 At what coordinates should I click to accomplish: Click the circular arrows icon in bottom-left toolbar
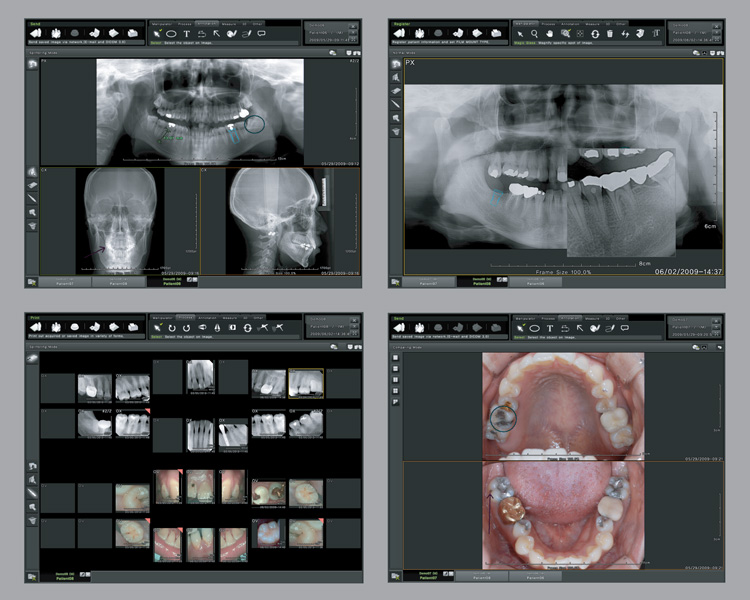pos(247,328)
